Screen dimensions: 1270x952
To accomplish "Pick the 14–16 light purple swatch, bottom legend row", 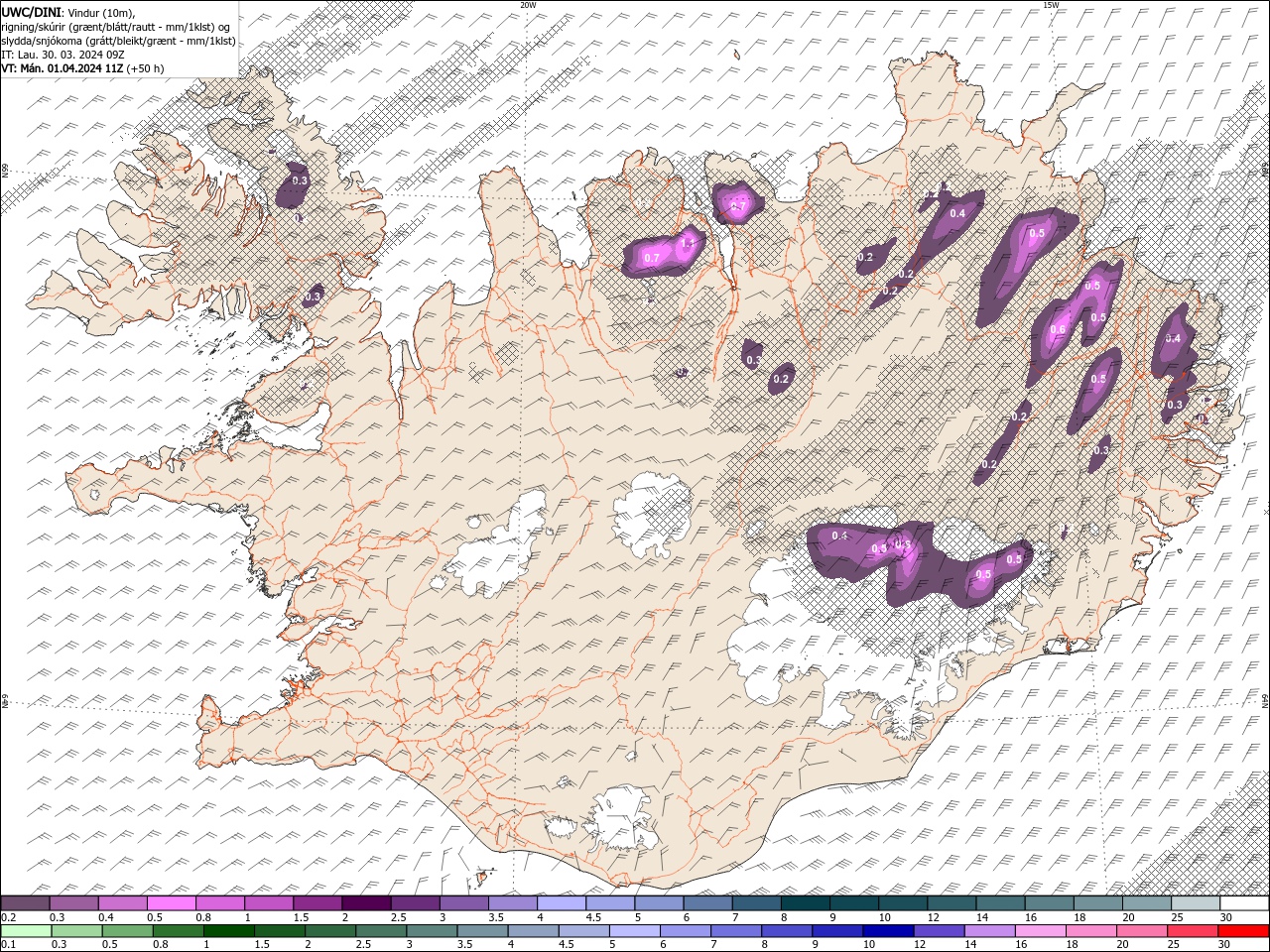I will tap(989, 930).
